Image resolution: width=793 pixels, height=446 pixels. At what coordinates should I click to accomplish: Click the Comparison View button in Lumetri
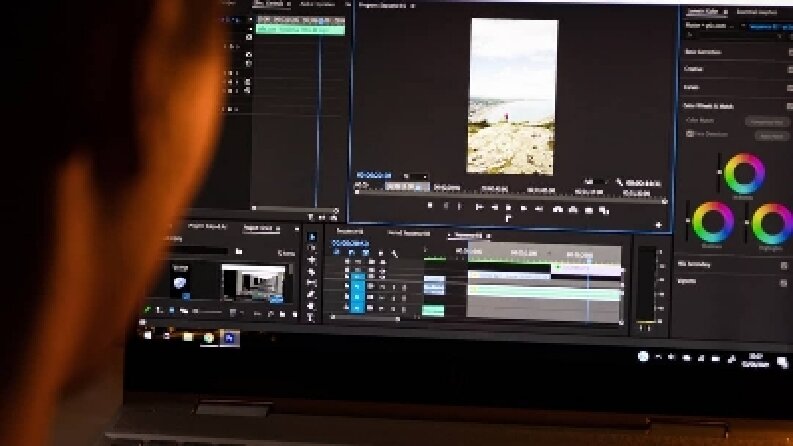[x=767, y=122]
